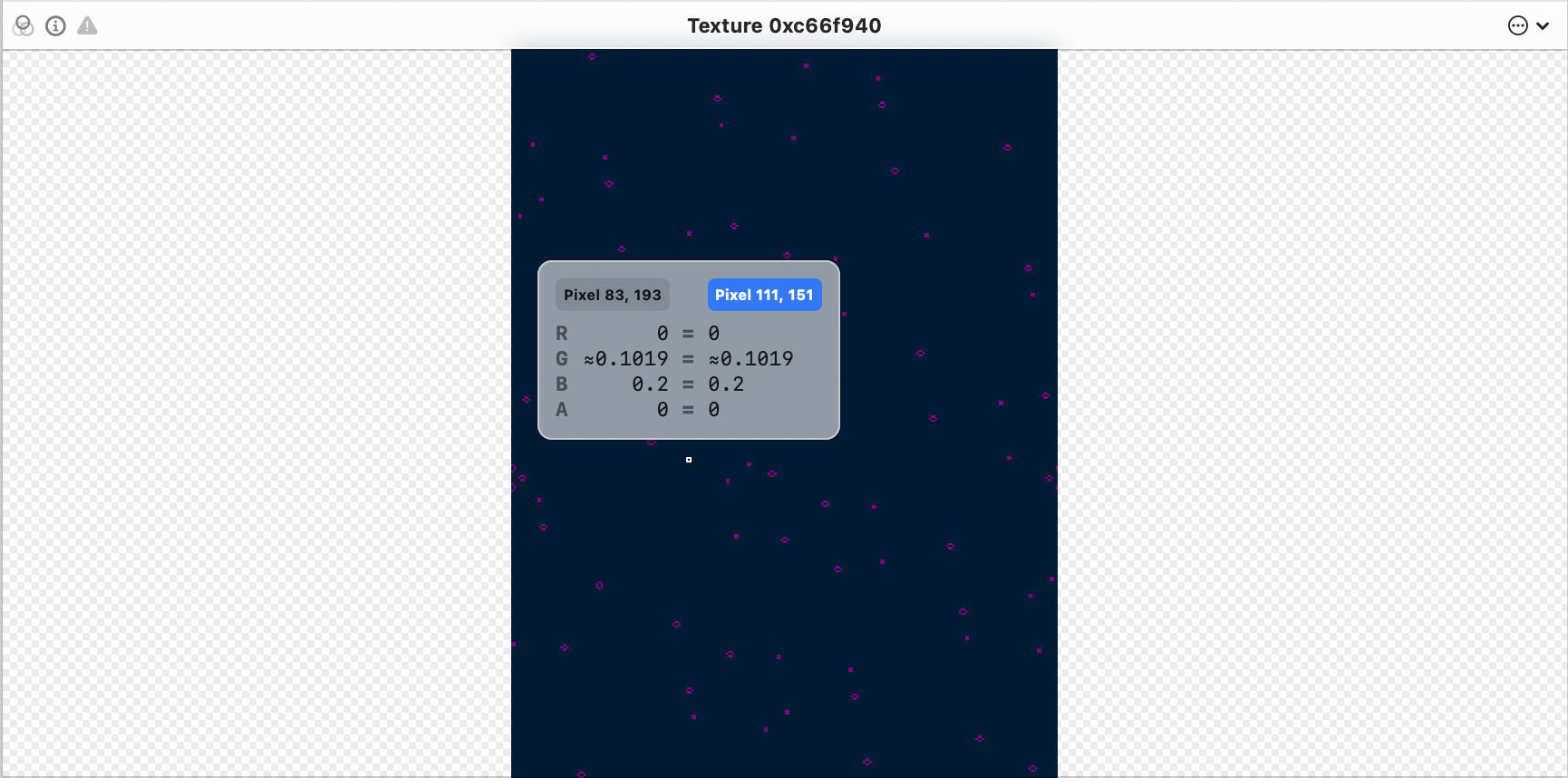The height and width of the screenshot is (778, 1568).
Task: Click the B channel label
Action: pyautogui.click(x=562, y=384)
